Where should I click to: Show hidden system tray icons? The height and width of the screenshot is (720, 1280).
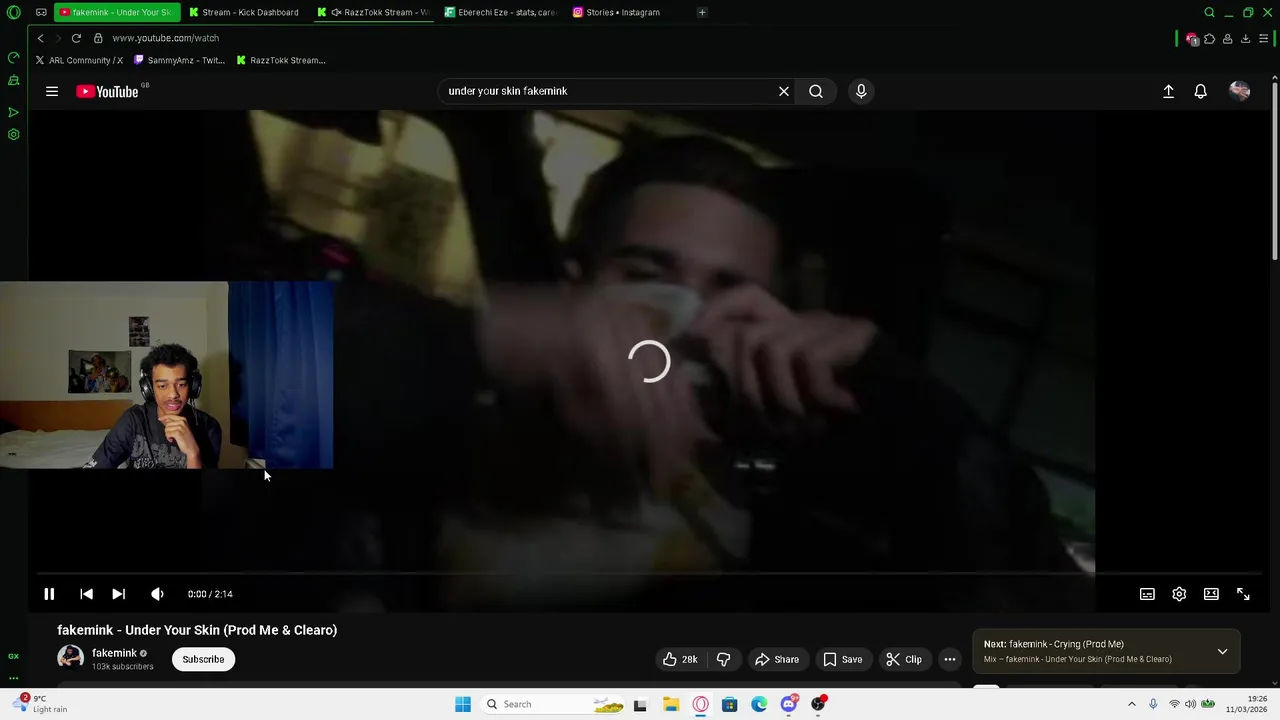click(x=1131, y=704)
